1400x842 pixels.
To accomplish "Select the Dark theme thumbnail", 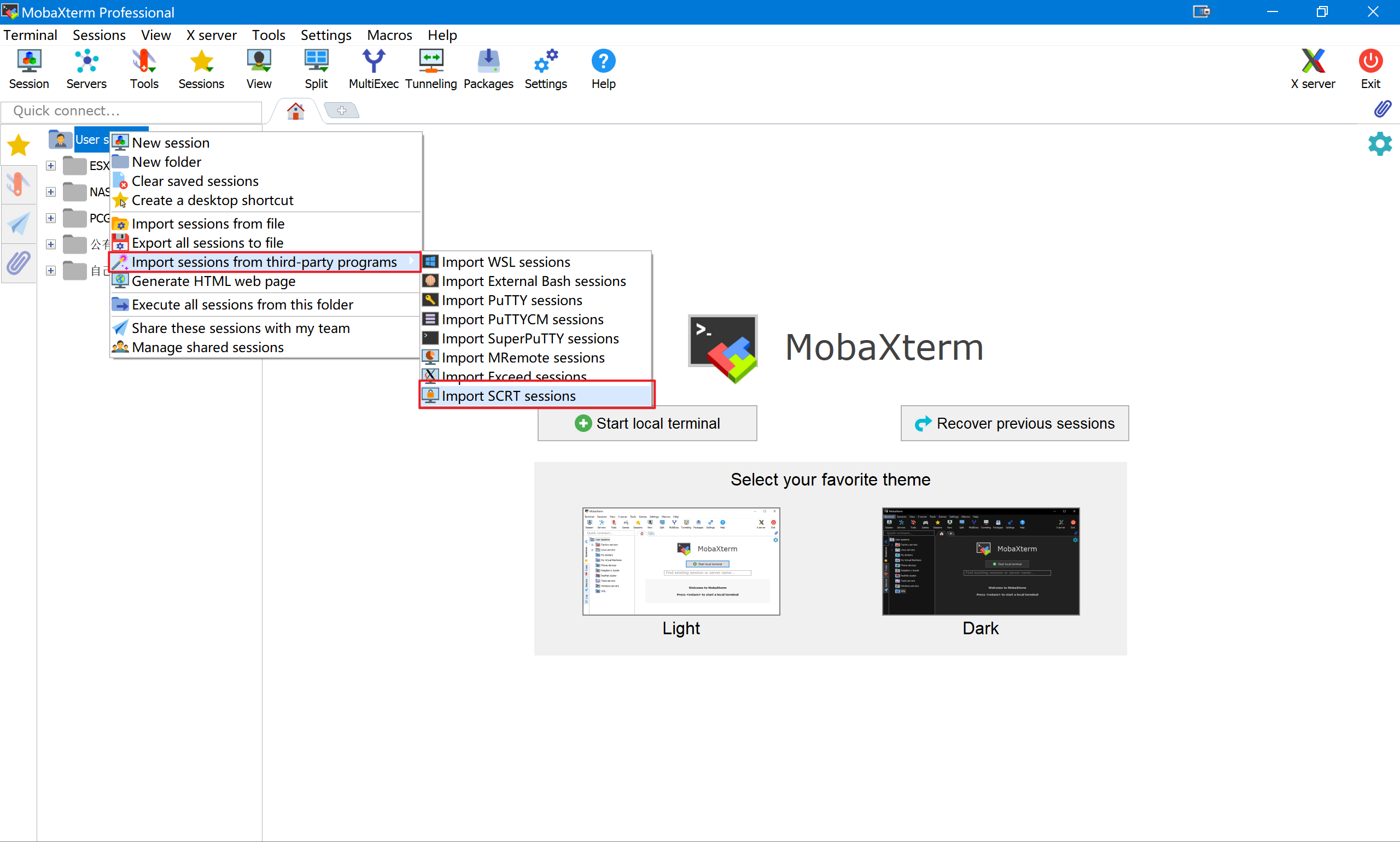I will (x=981, y=561).
